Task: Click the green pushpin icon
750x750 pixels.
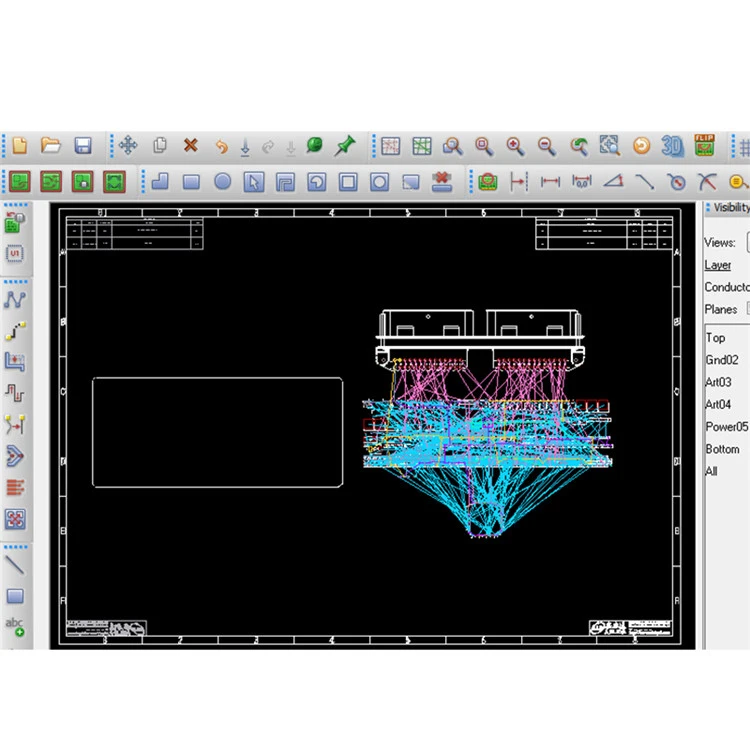Action: pos(345,145)
